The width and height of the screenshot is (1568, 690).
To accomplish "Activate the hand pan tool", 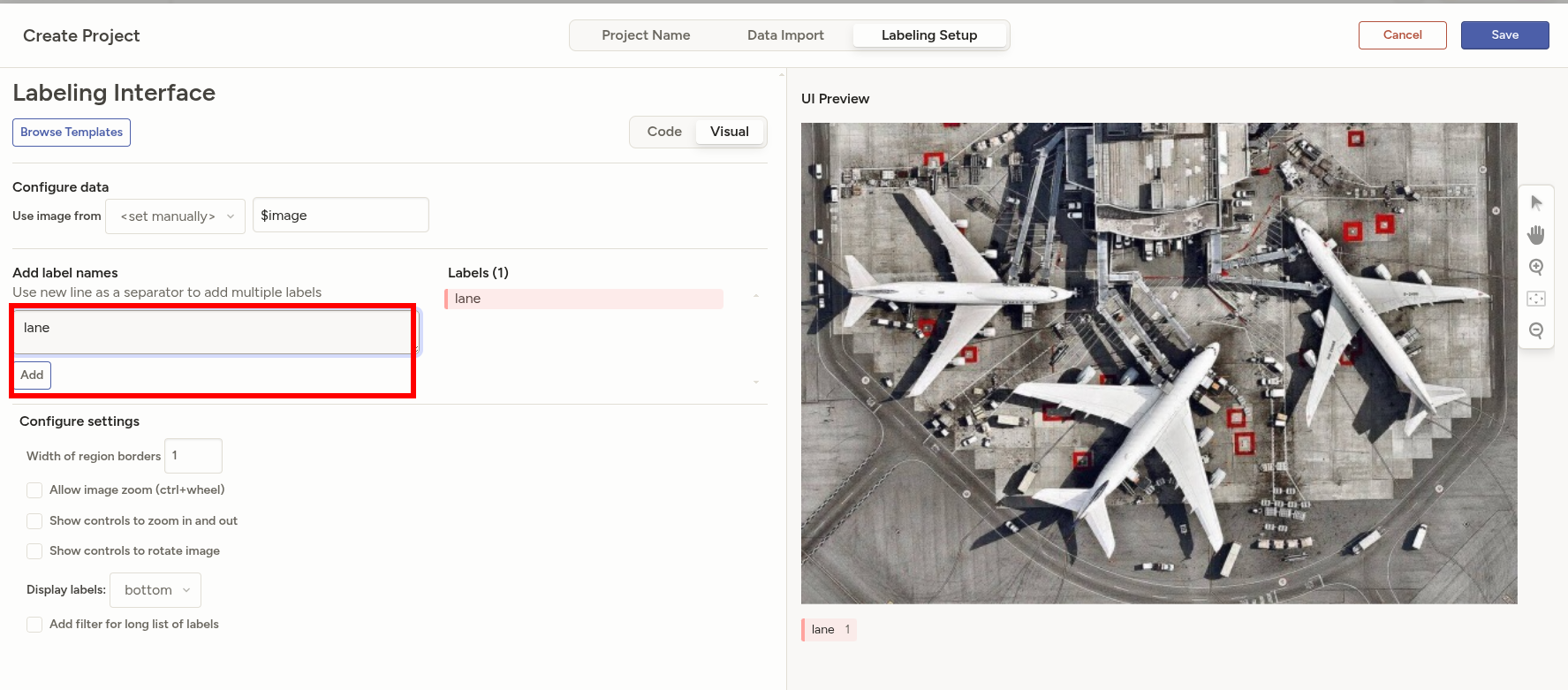I will [1536, 234].
